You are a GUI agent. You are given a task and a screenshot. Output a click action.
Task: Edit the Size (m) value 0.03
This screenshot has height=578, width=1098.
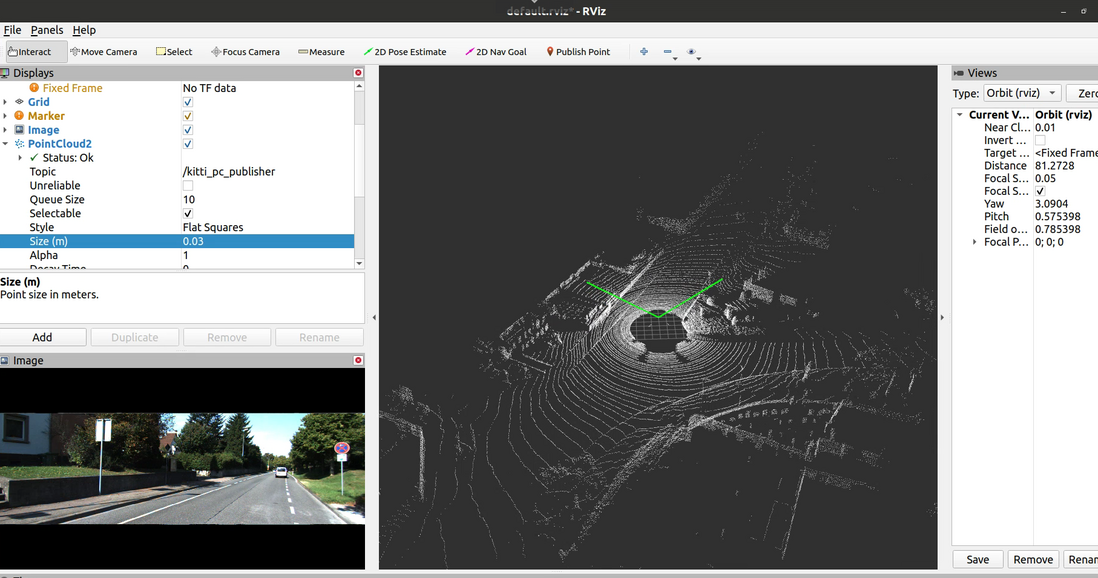tap(267, 241)
